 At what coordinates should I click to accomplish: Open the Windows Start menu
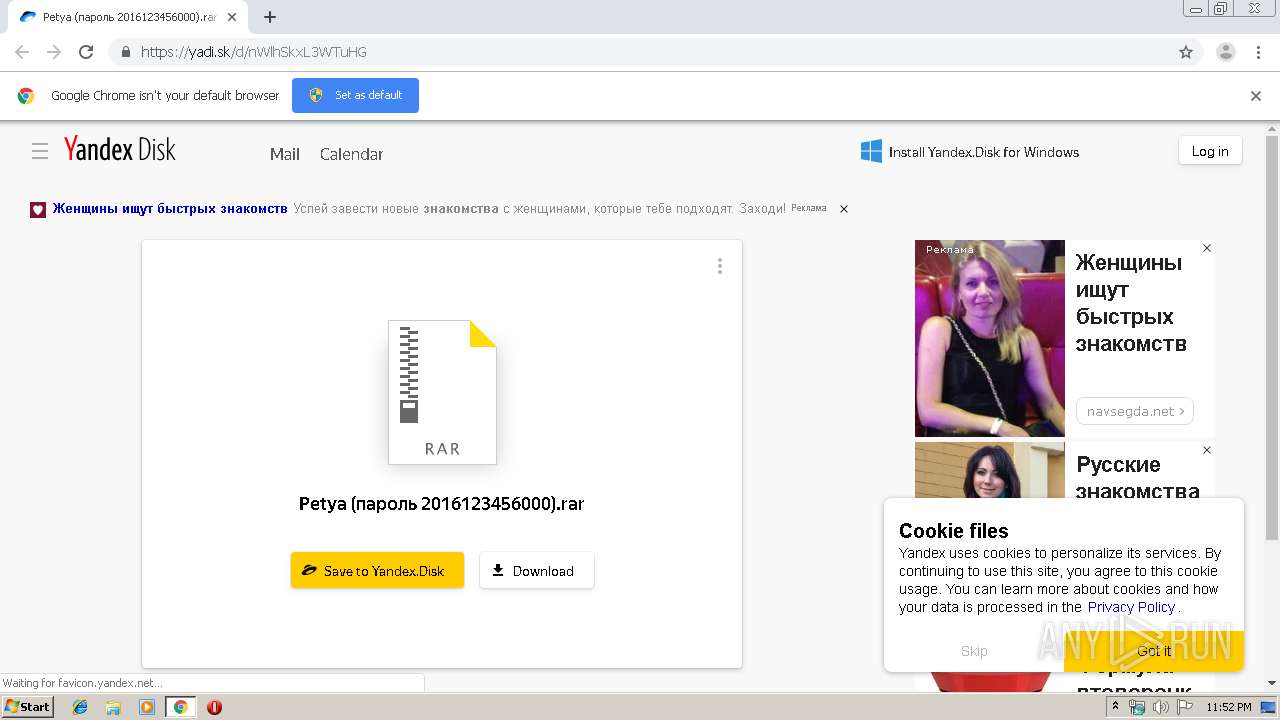[x=27, y=706]
